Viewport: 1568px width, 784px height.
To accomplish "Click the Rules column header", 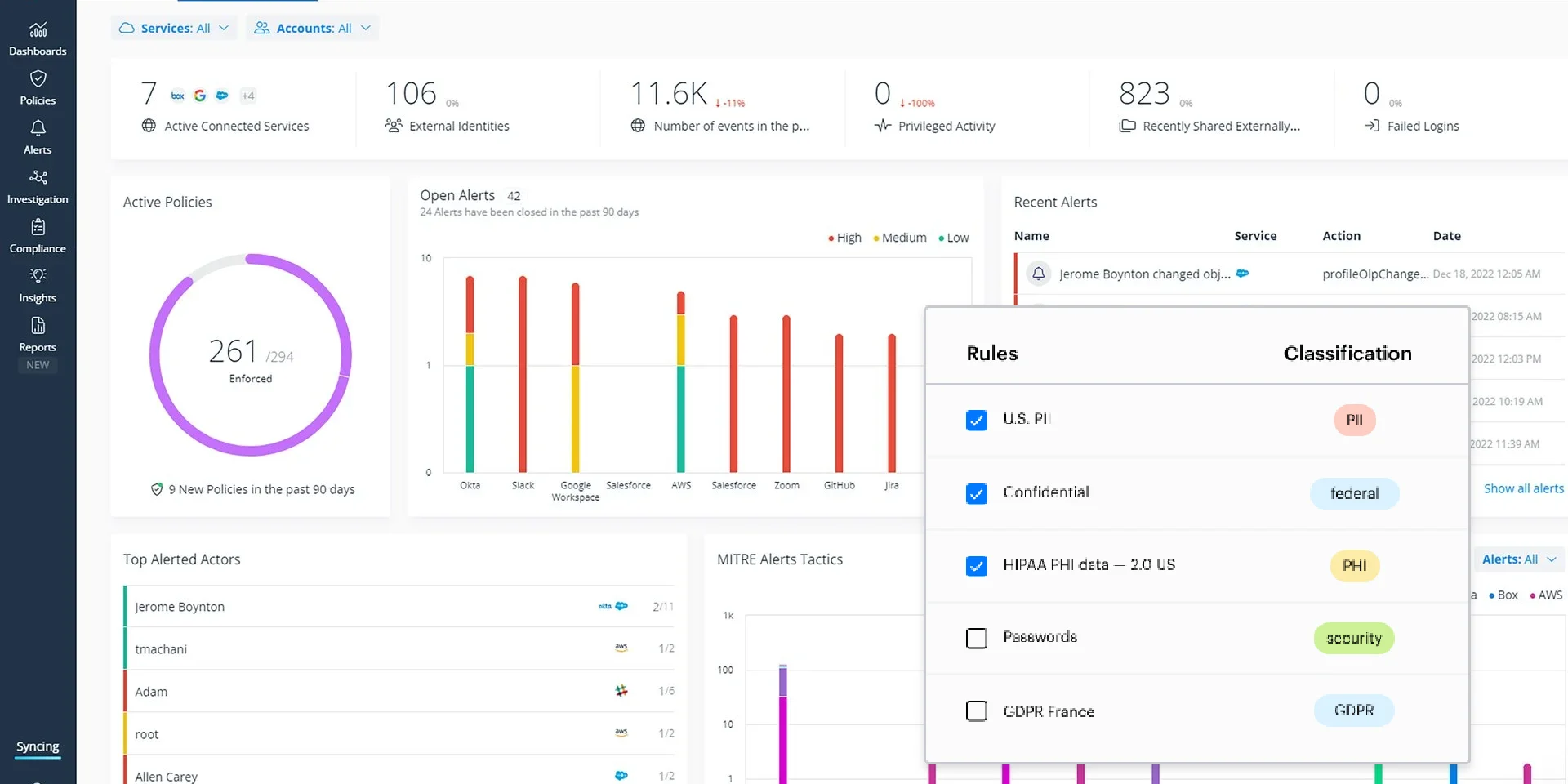I will pyautogui.click(x=992, y=354).
